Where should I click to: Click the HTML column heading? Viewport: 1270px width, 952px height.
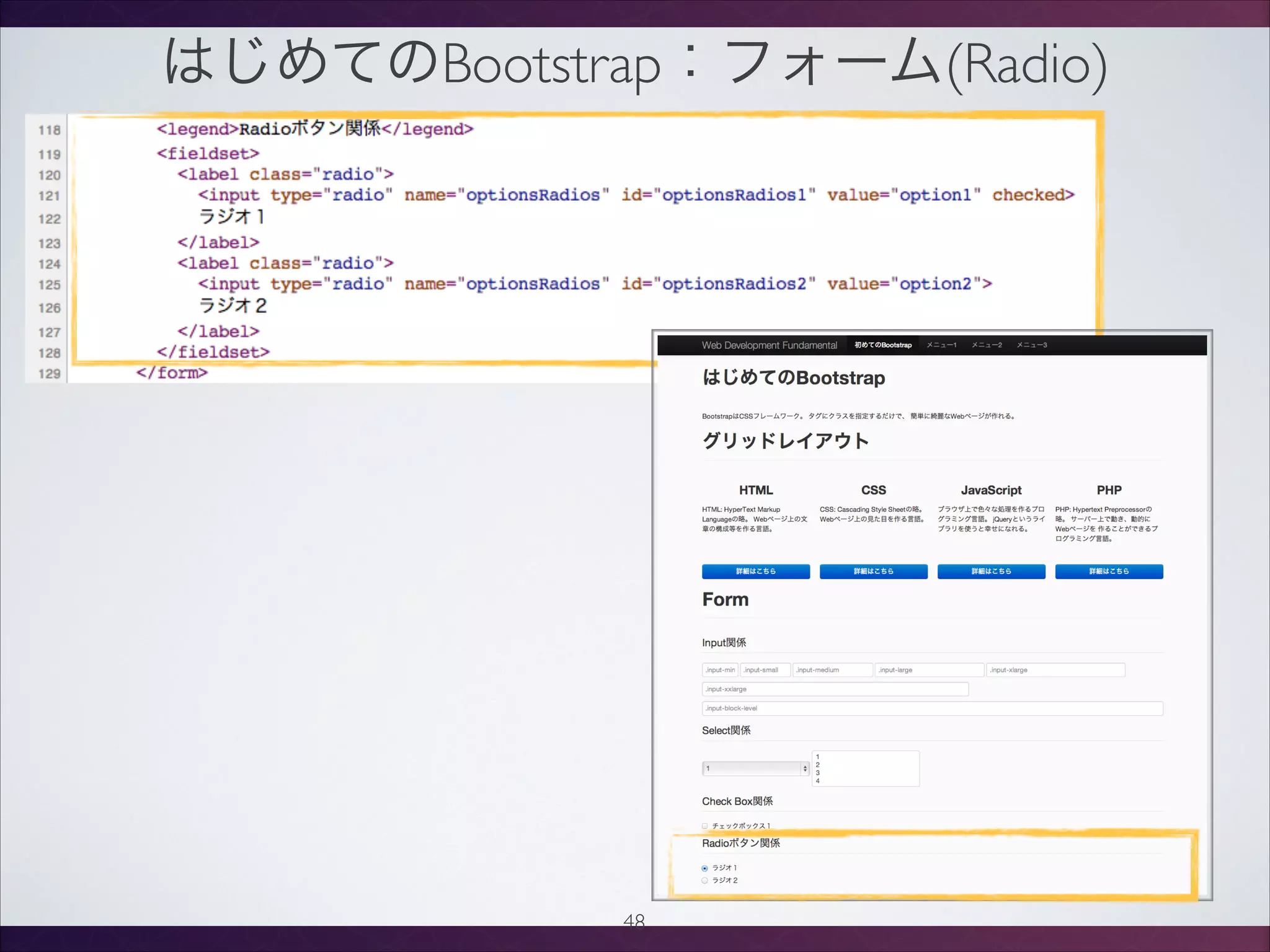point(756,490)
